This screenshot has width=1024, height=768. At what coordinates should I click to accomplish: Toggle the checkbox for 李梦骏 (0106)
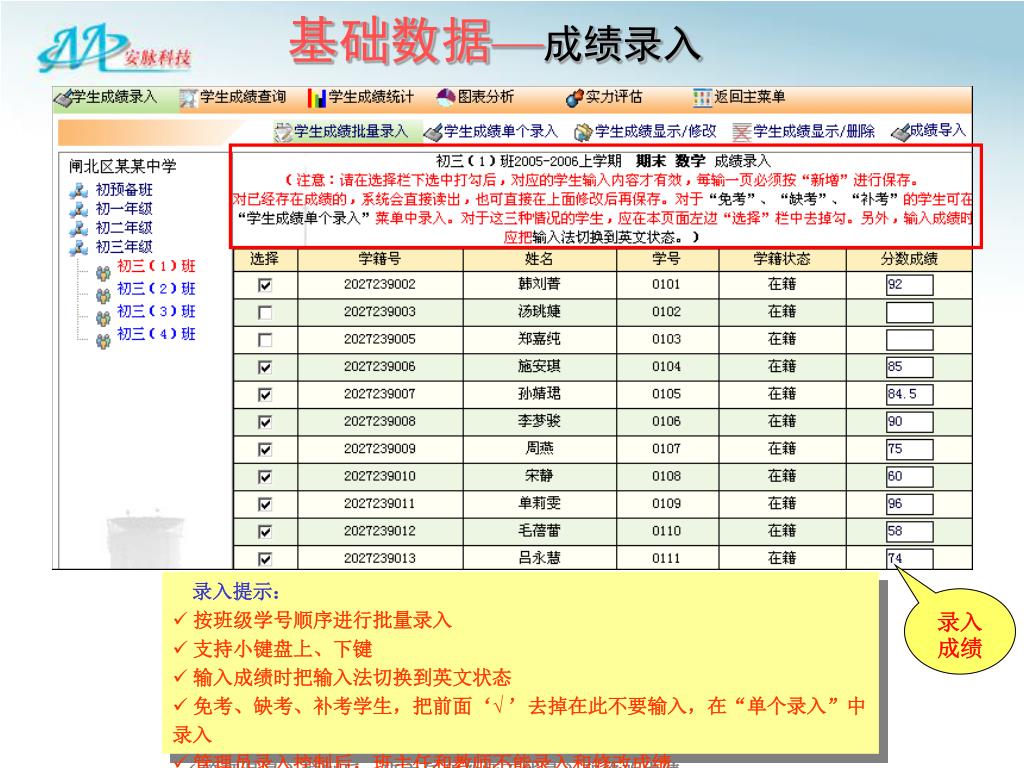coord(264,423)
